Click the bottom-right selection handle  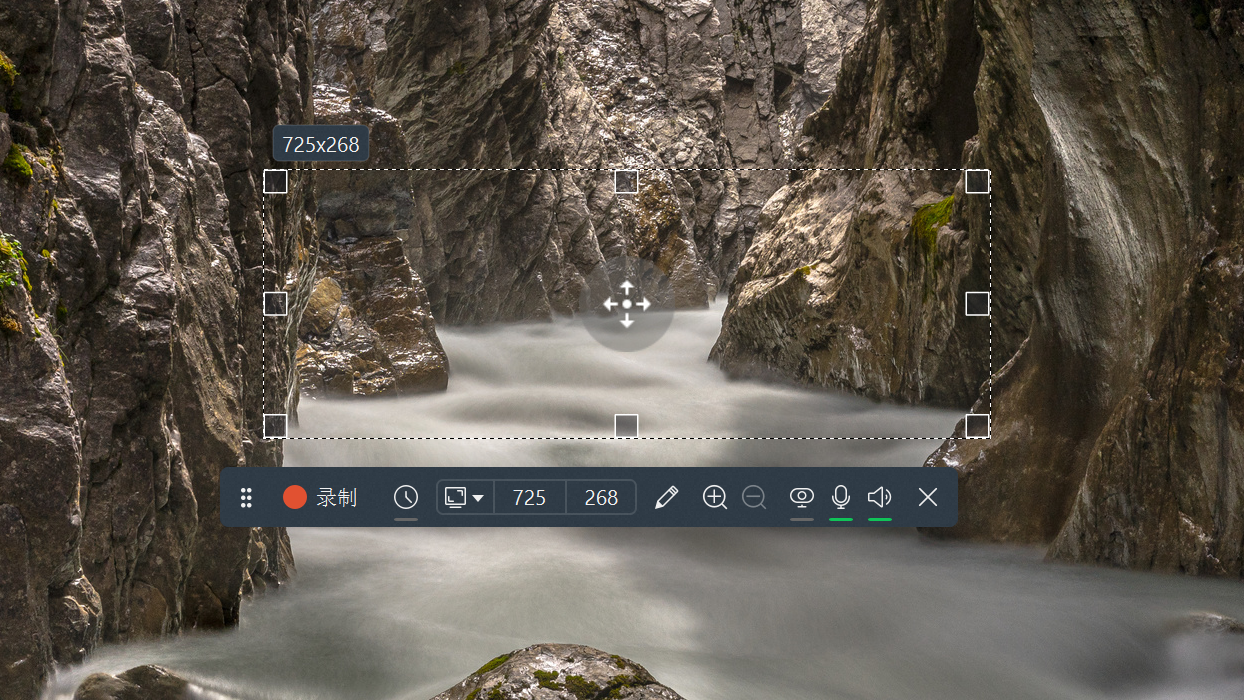click(x=977, y=426)
